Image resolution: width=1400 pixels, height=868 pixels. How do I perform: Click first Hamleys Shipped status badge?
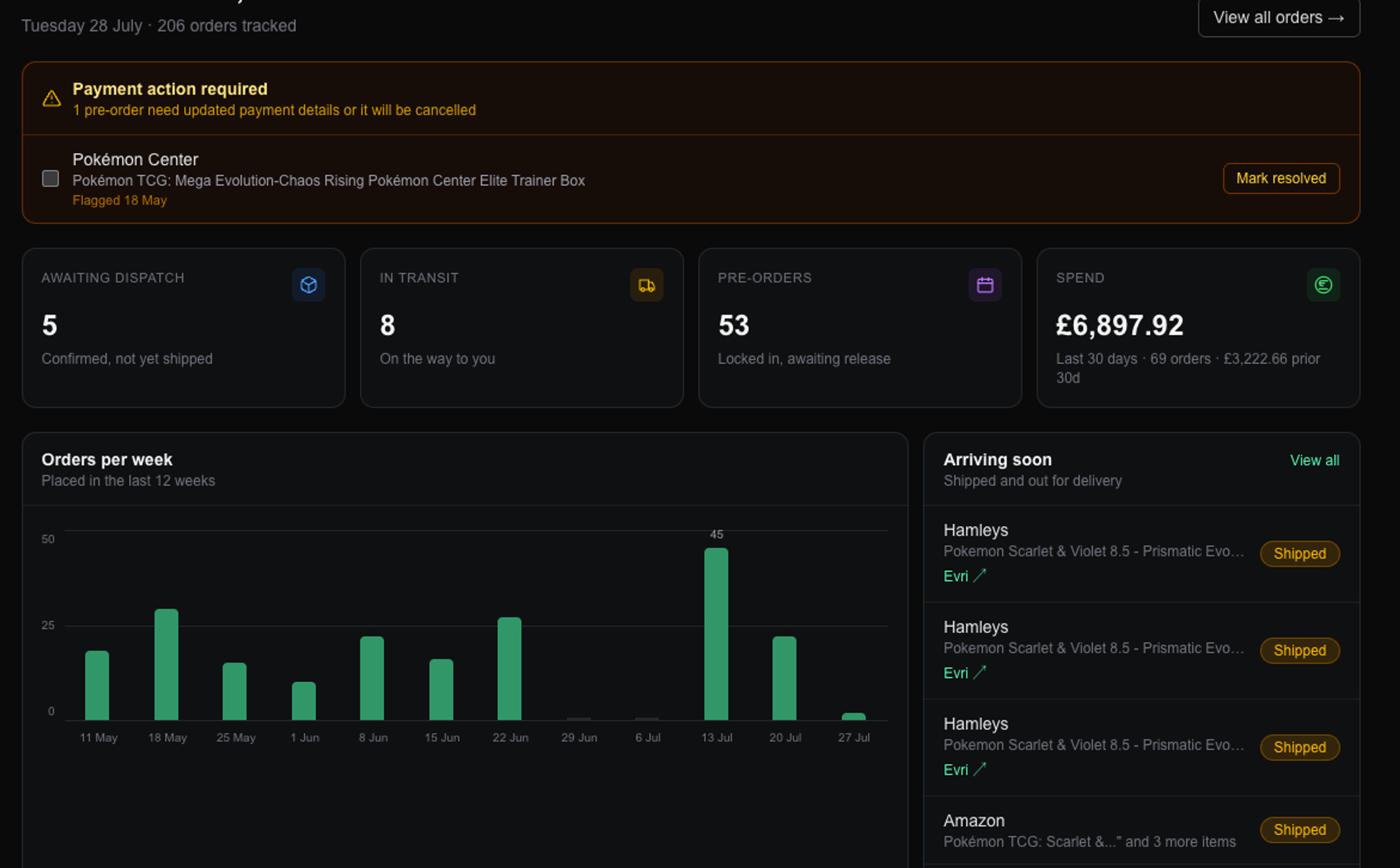click(x=1299, y=553)
